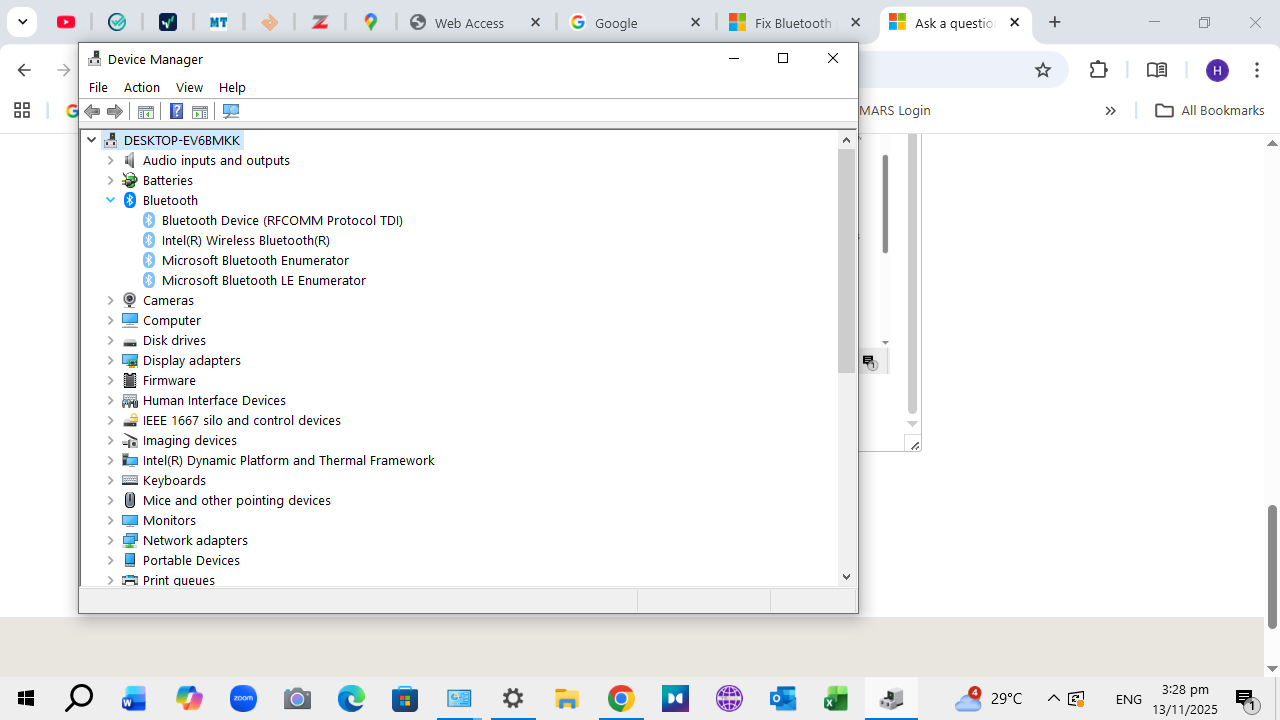Click the Disk drives category icon
The width and height of the screenshot is (1280, 720).
tap(130, 340)
